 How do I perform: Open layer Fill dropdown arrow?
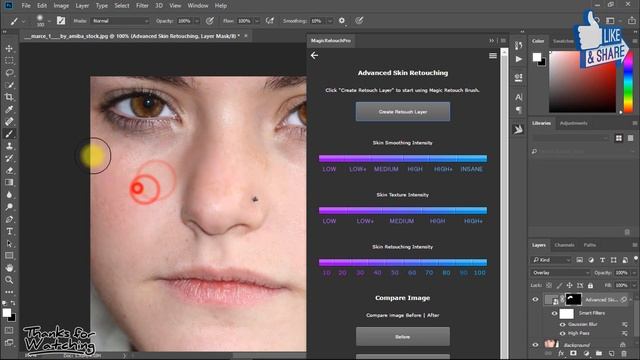(634, 285)
